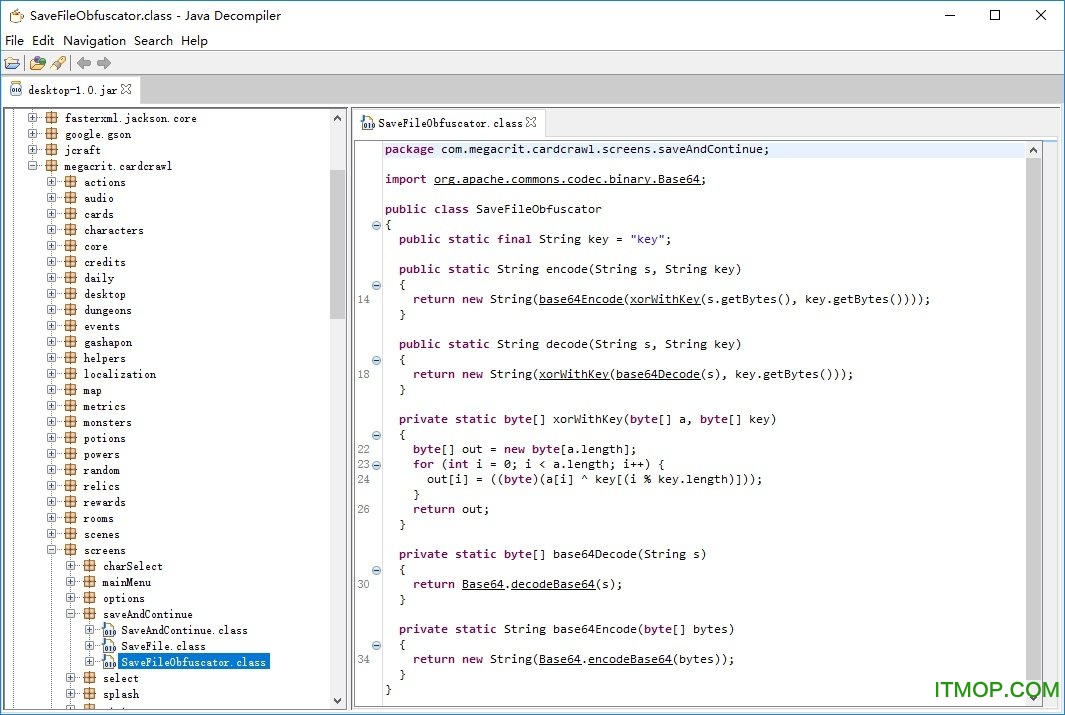Collapse the screens package node
Screen dimensions: 1065x715
pyautogui.click(x=51, y=550)
